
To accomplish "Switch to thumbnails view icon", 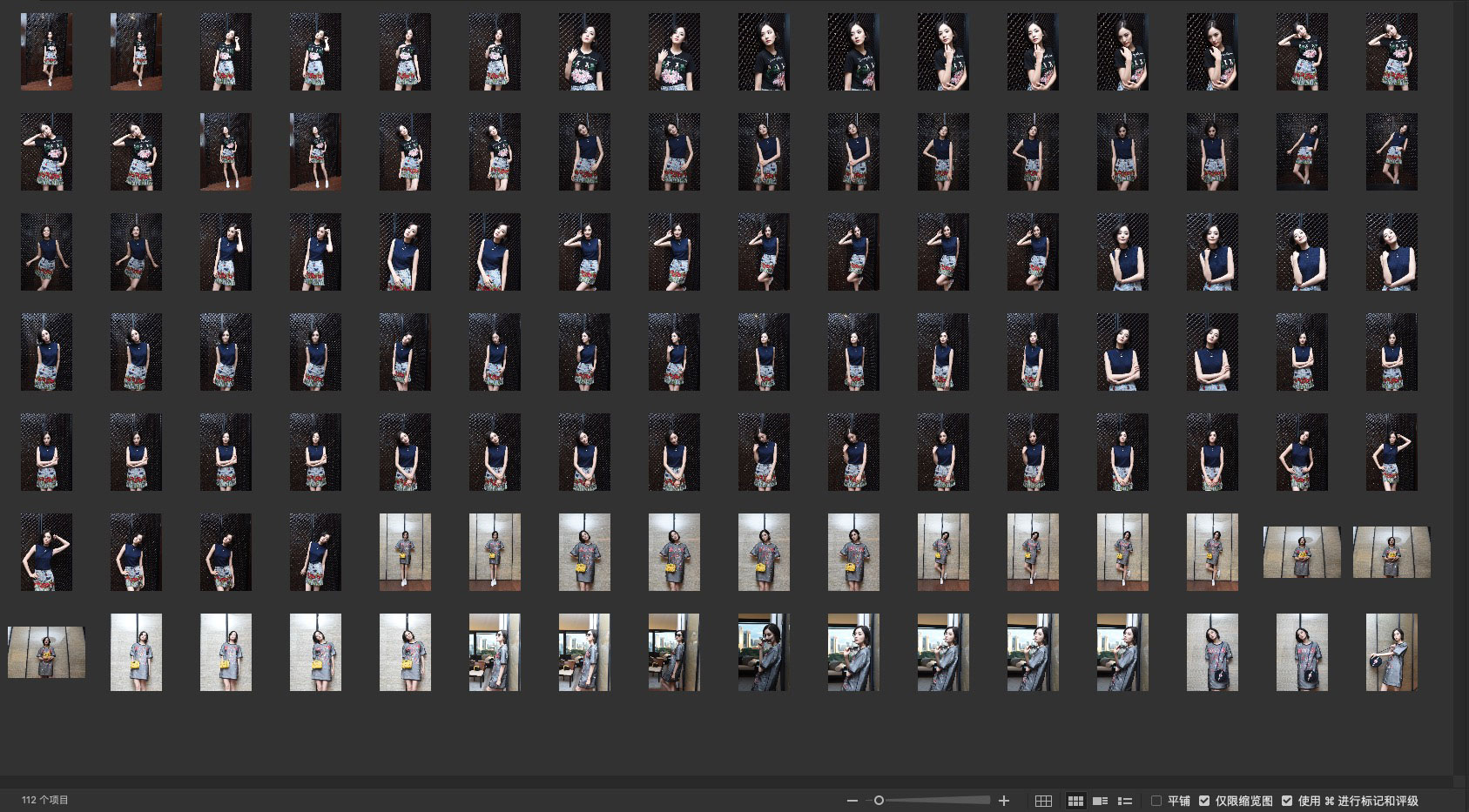I will click(1075, 801).
